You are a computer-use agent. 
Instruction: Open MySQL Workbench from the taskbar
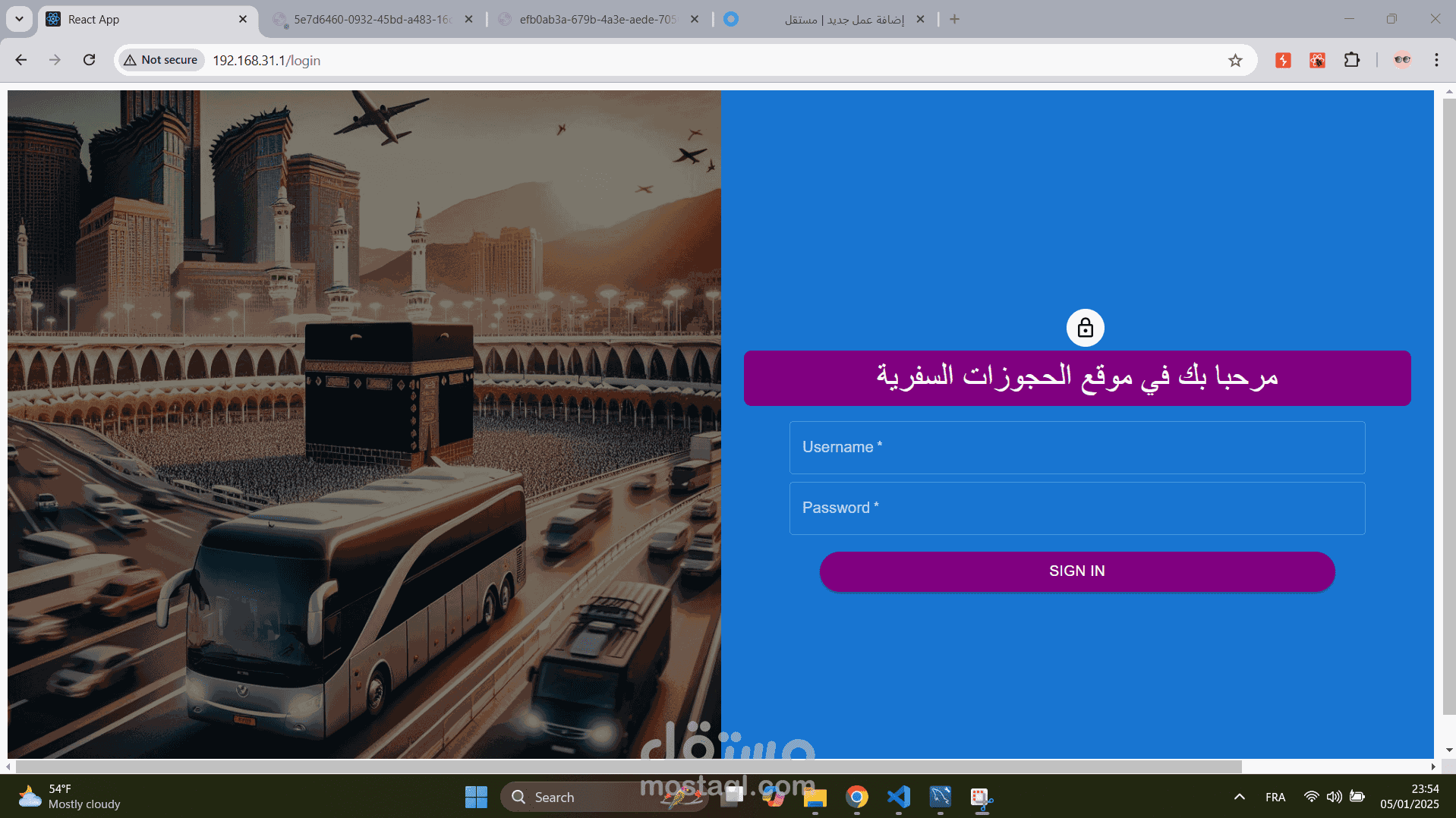point(940,797)
